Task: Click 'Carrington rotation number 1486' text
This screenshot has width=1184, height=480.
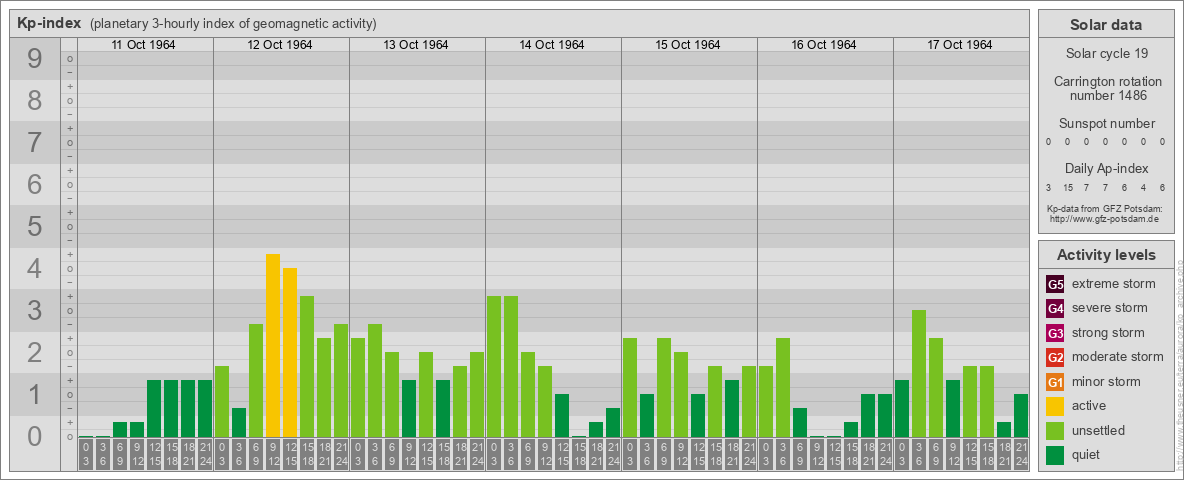Action: [x=1106, y=88]
